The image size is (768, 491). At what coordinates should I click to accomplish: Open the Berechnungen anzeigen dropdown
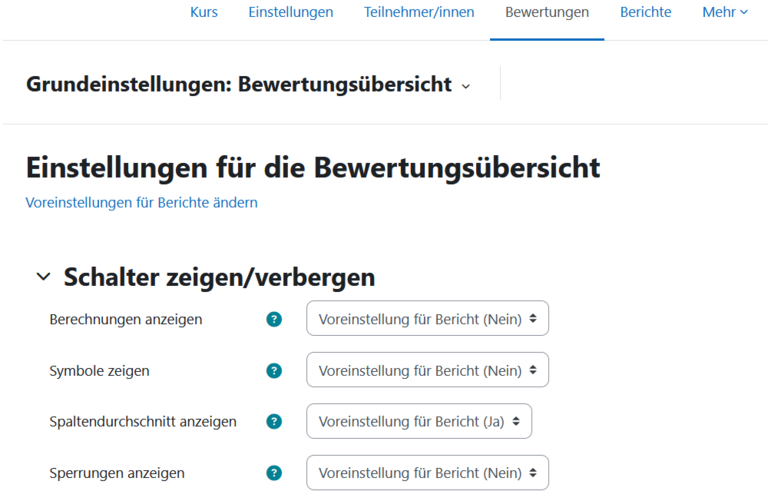pyautogui.click(x=427, y=319)
